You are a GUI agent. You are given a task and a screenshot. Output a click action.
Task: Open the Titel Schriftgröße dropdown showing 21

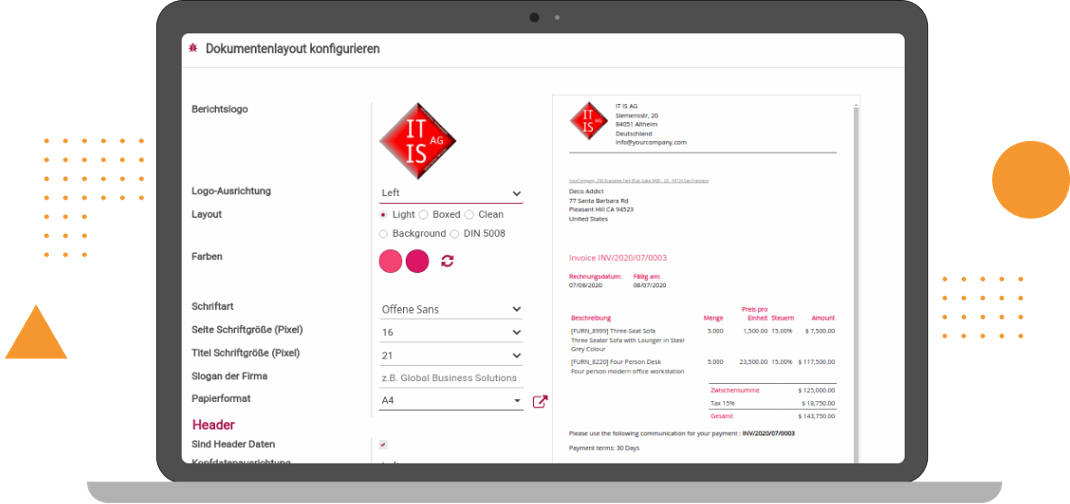pyautogui.click(x=451, y=355)
